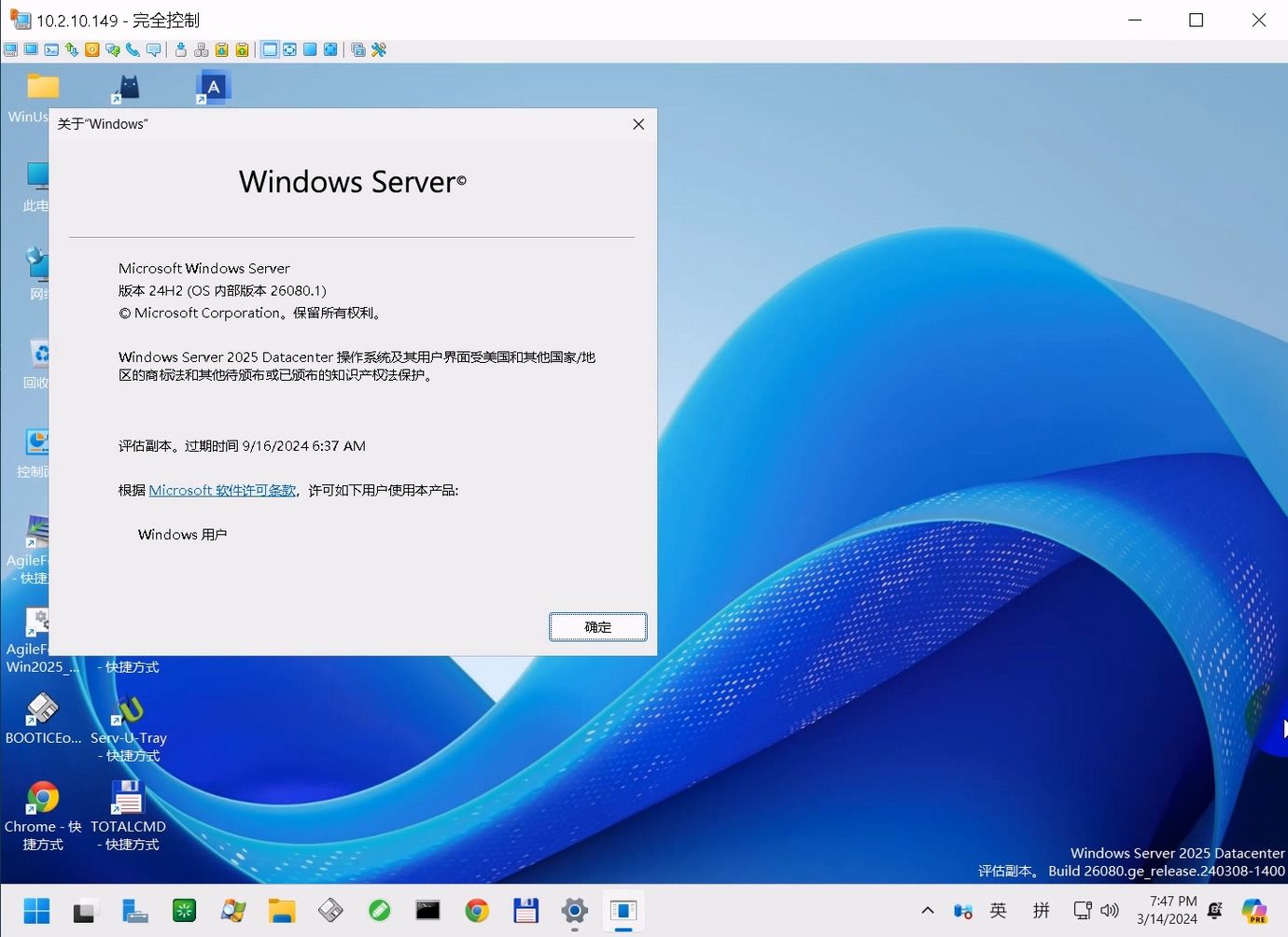Select the highlighted normal view mode icon
The width and height of the screenshot is (1288, 937).
coord(270,49)
